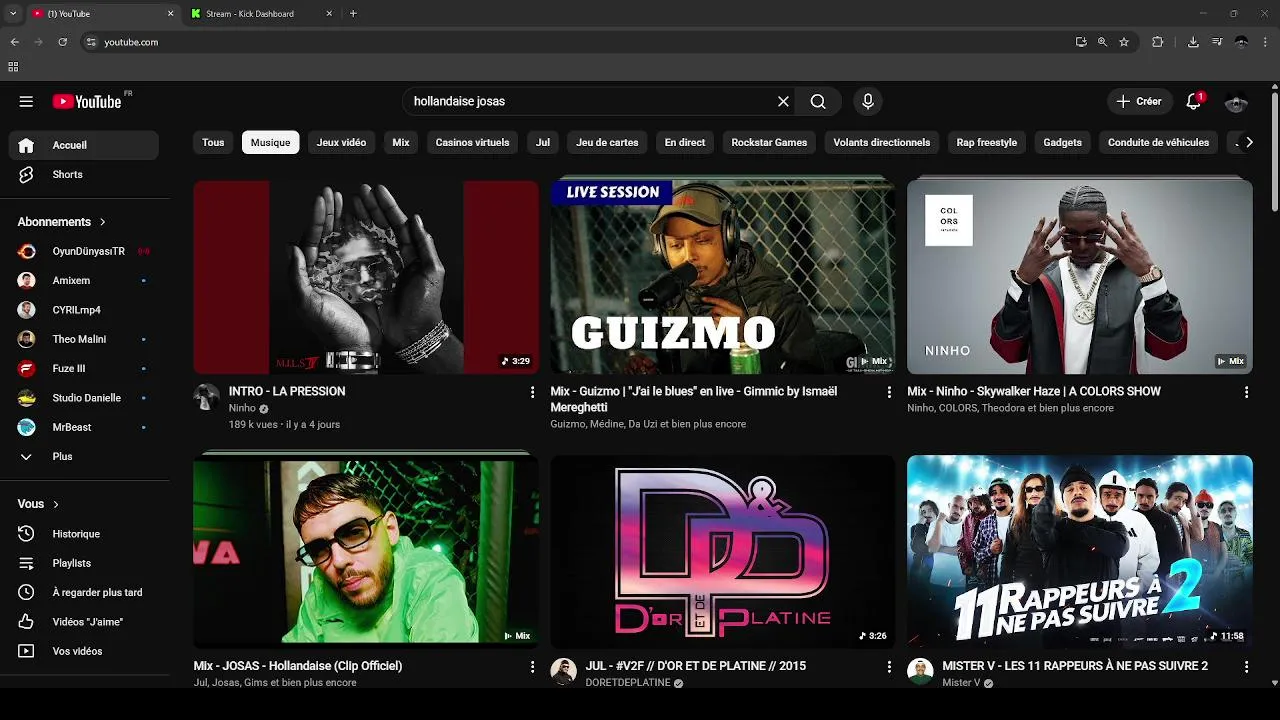This screenshot has width=1280, height=720.
Task: Open options for JUL #V2F video
Action: coord(889,667)
